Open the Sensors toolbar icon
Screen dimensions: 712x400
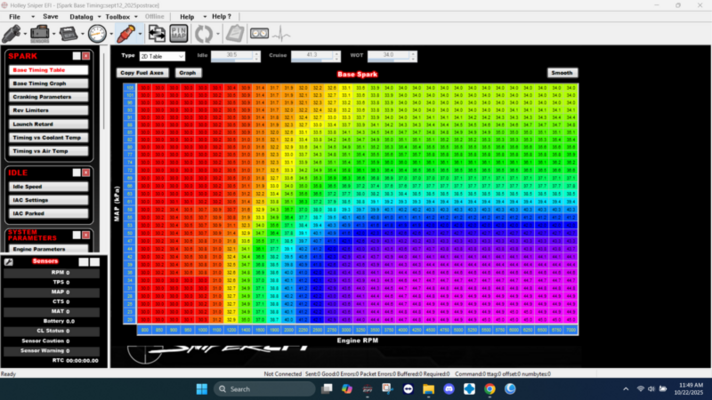[40, 34]
